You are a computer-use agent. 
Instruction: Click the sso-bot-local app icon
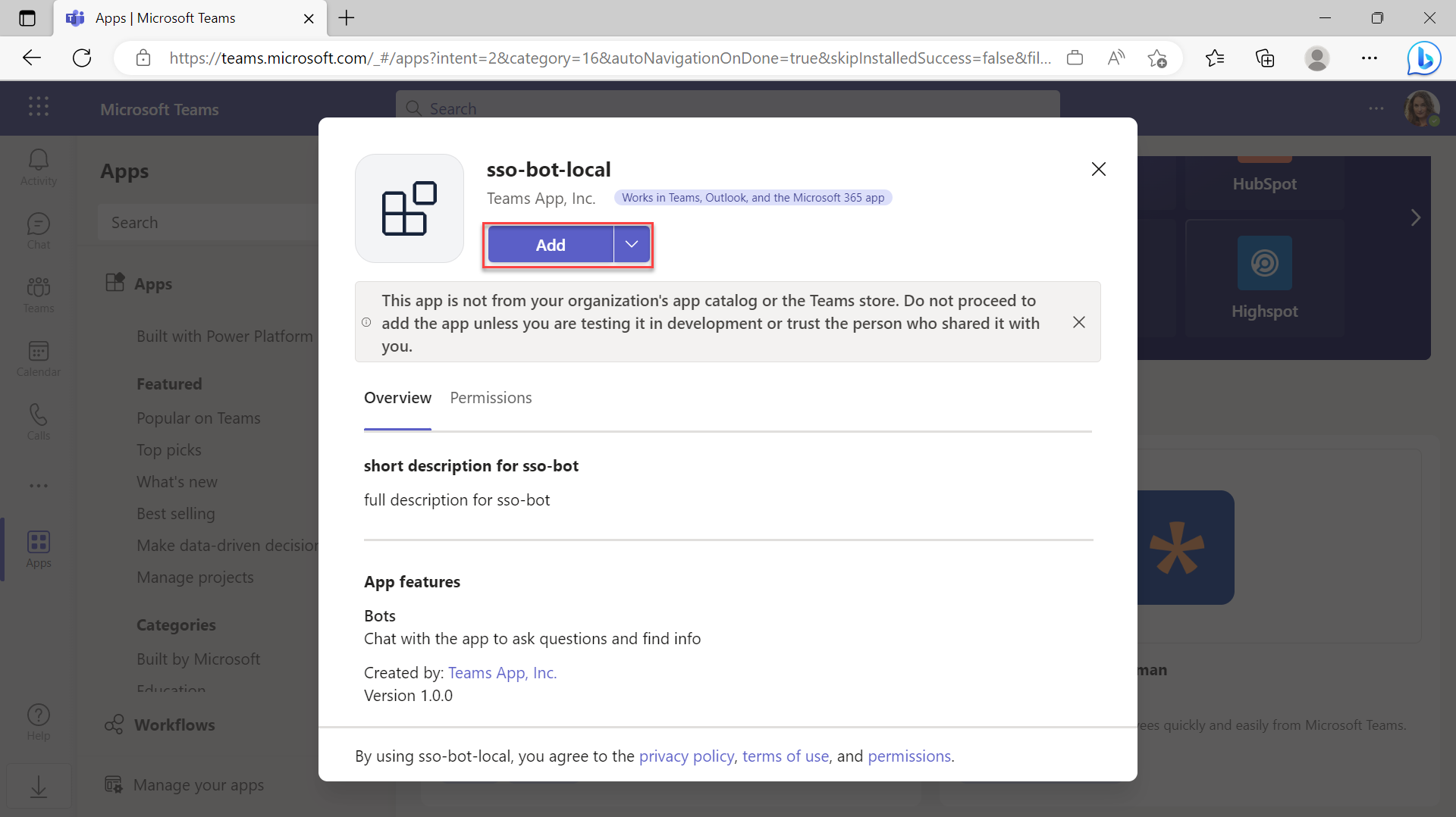point(409,208)
